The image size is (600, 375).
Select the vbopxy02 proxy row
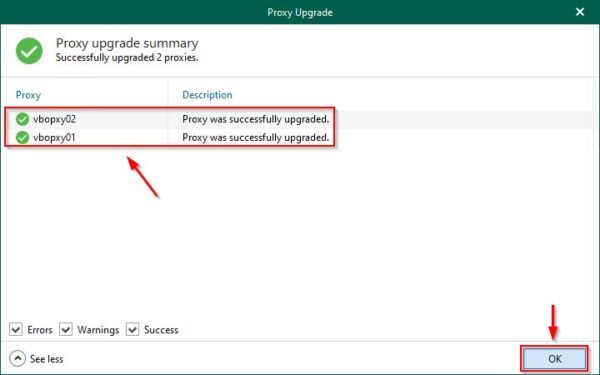298,119
